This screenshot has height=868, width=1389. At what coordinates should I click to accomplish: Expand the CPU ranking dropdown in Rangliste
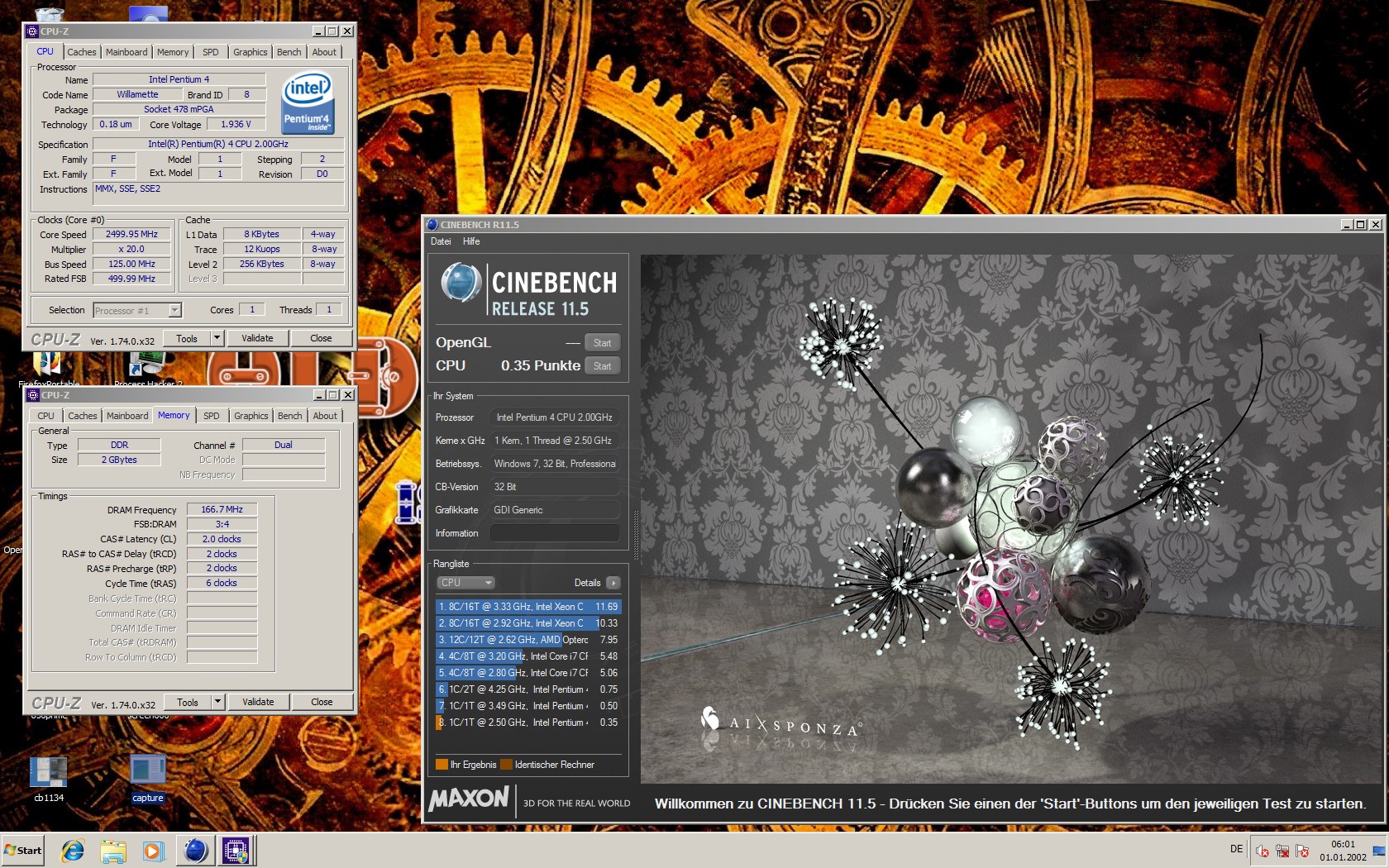point(465,583)
